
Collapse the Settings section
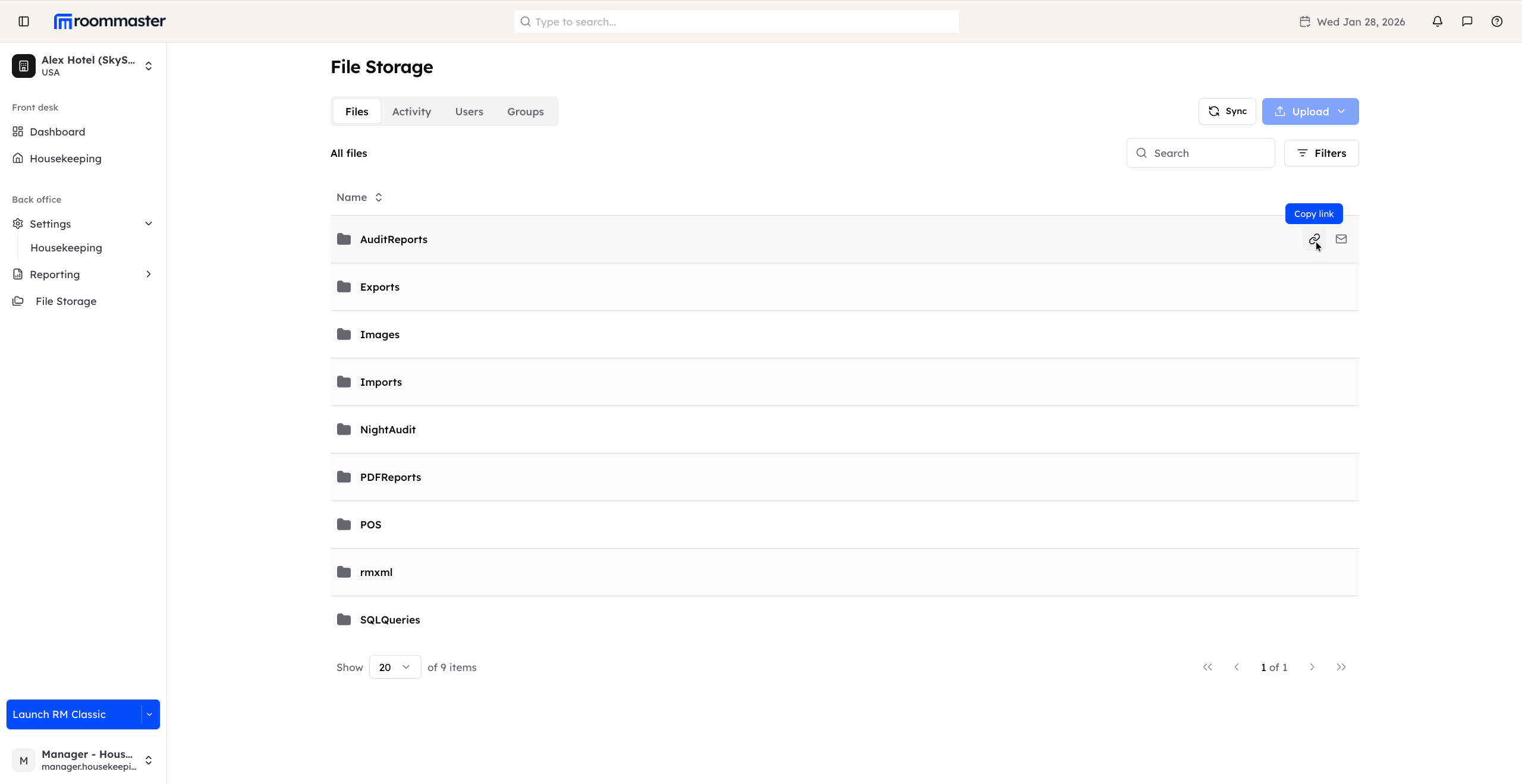(x=148, y=223)
